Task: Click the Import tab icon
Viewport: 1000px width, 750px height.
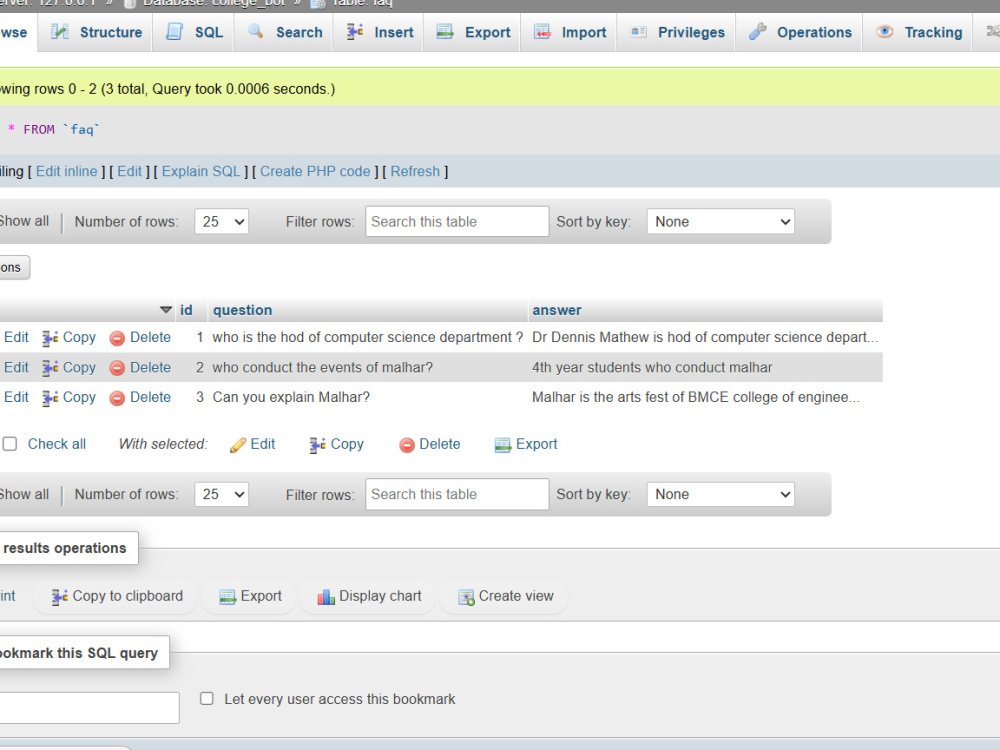Action: point(542,31)
